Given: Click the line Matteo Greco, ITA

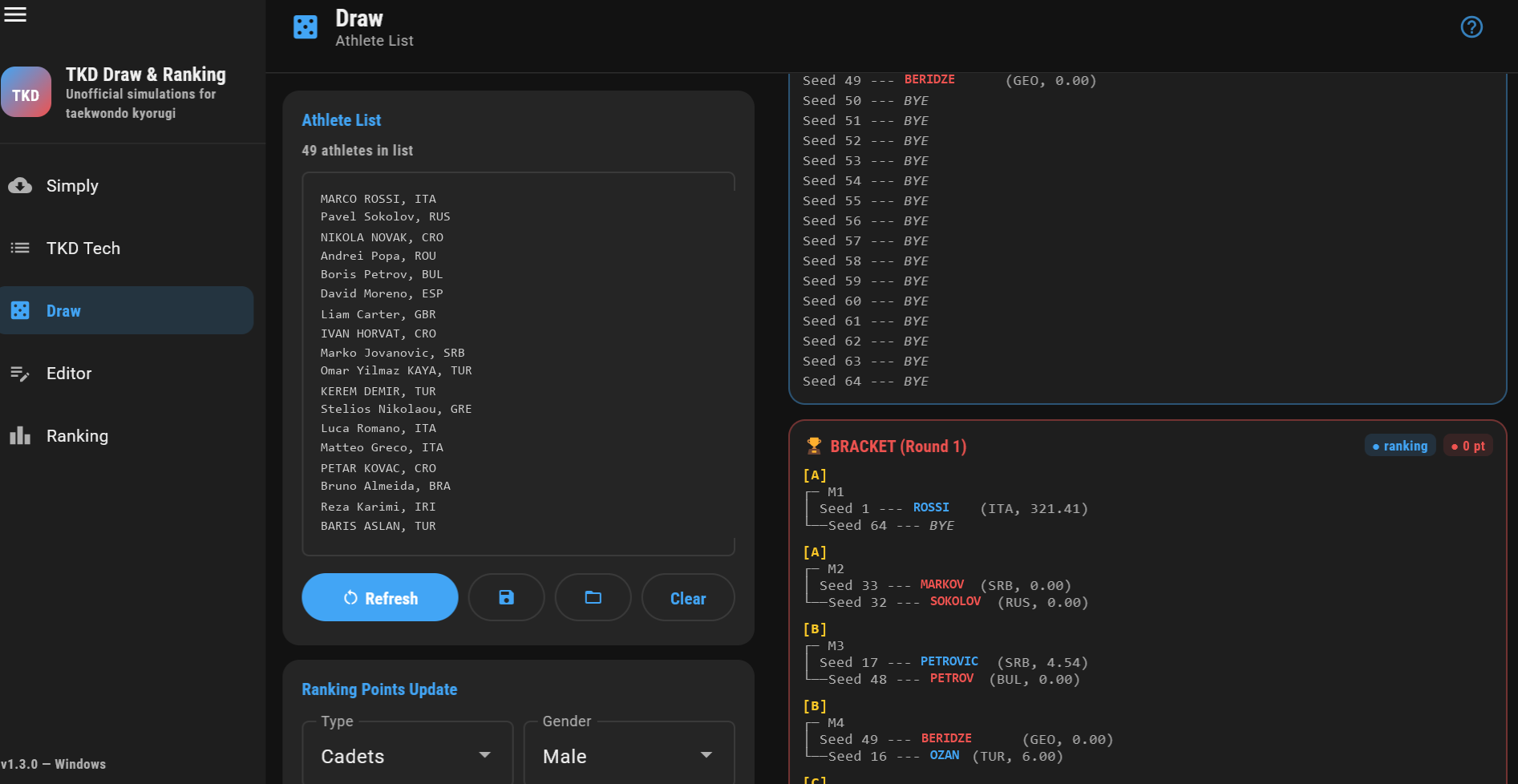Looking at the screenshot, I should coord(382,447).
